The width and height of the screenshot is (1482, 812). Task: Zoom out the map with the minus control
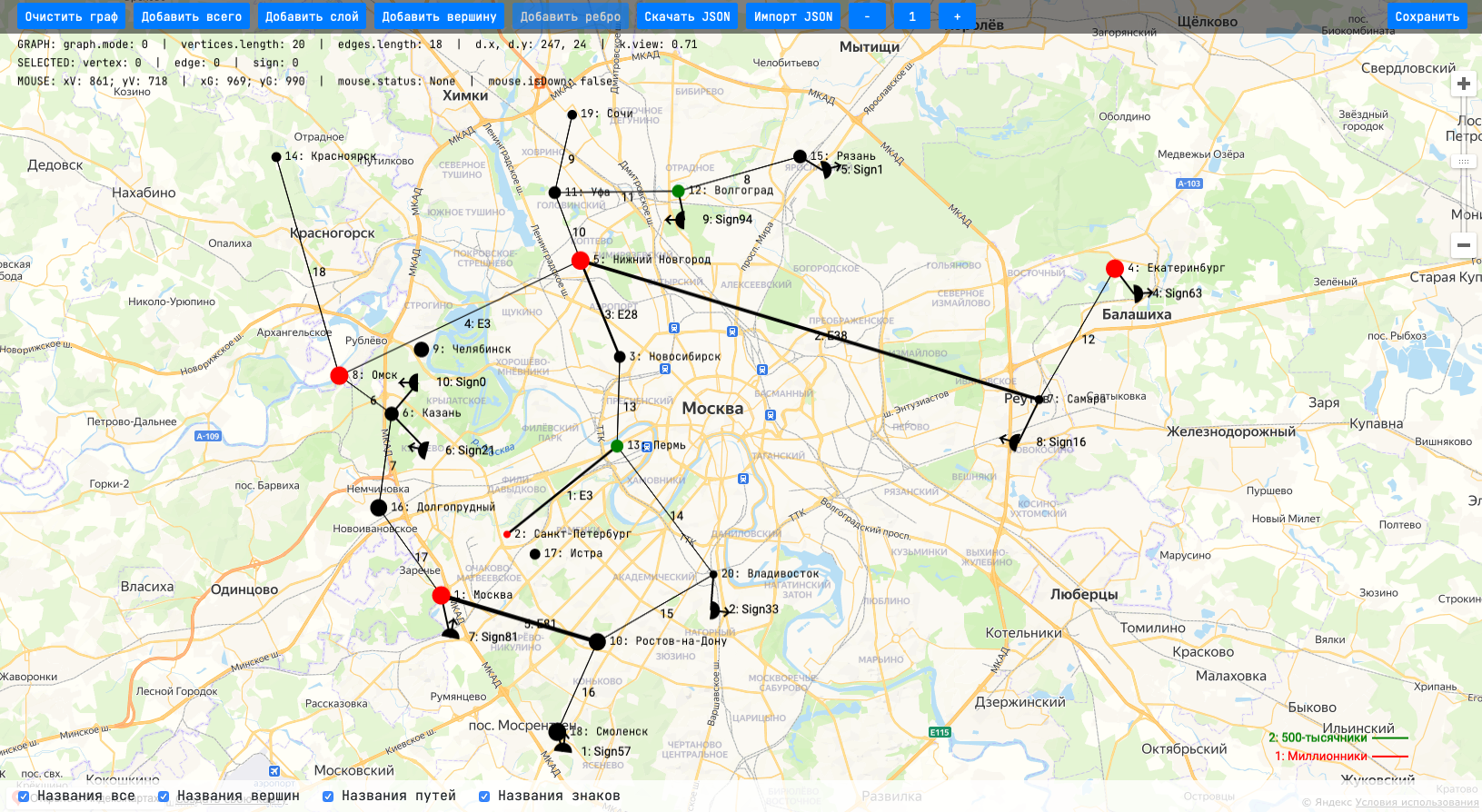click(x=1463, y=244)
